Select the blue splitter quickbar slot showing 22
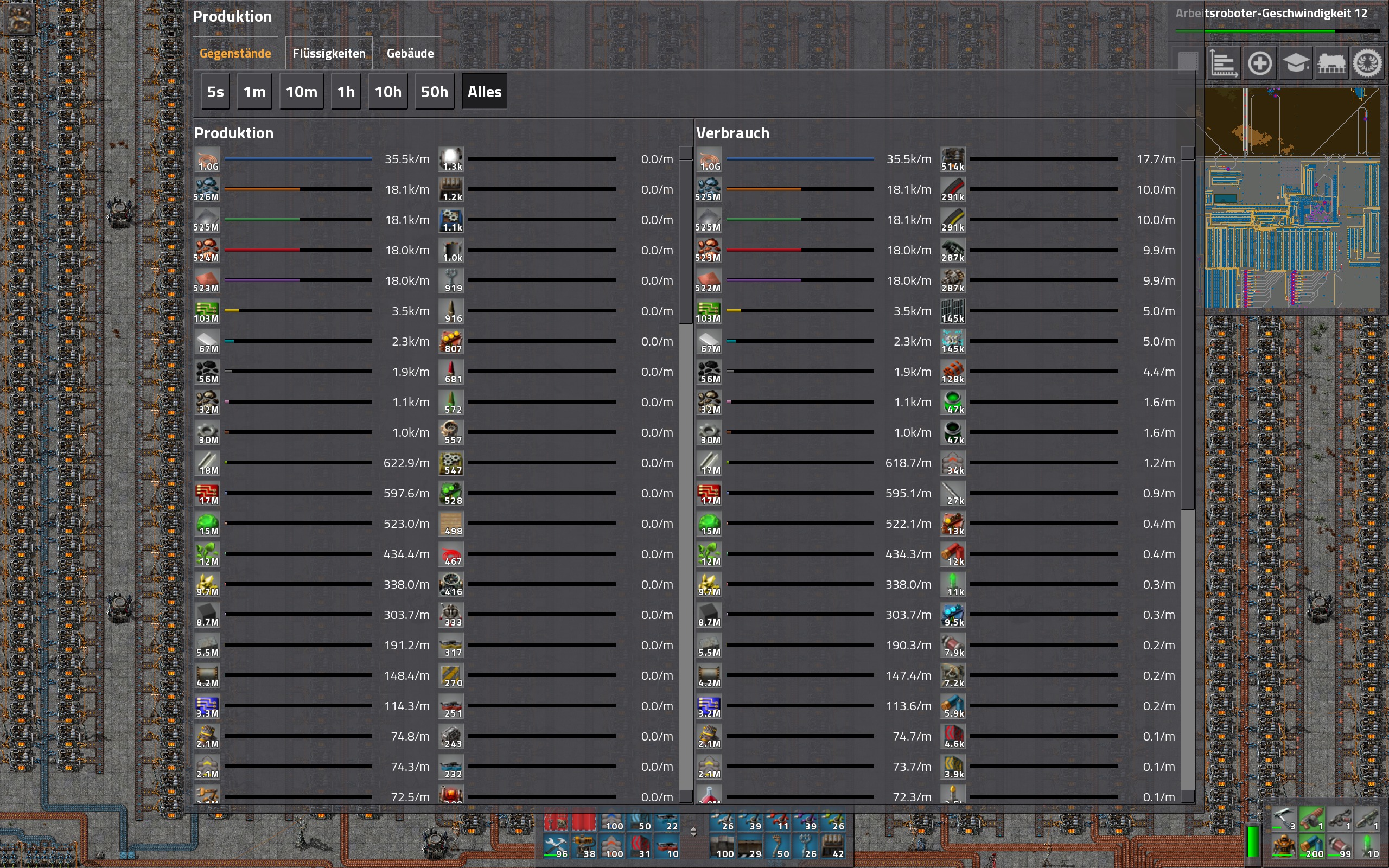 coord(666,820)
